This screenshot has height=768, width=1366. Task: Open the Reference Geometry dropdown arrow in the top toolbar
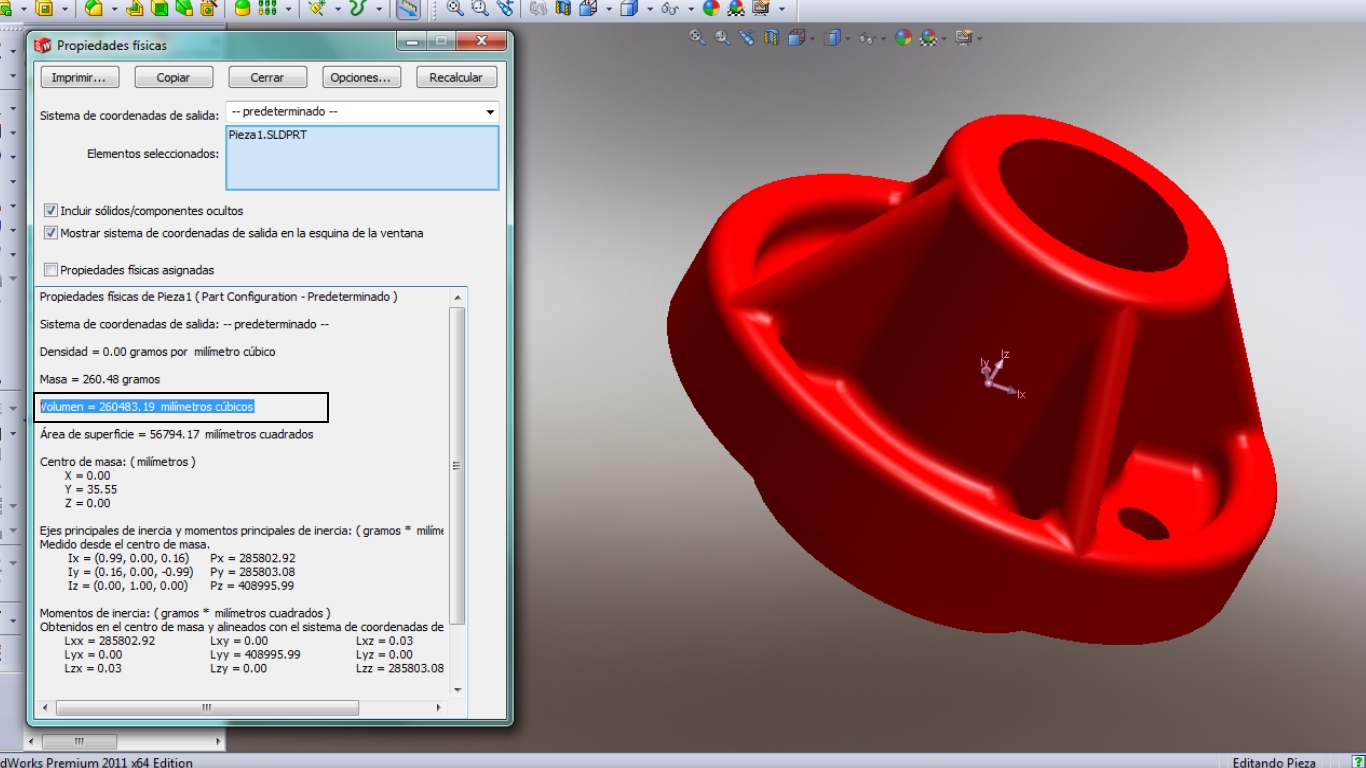click(338, 10)
